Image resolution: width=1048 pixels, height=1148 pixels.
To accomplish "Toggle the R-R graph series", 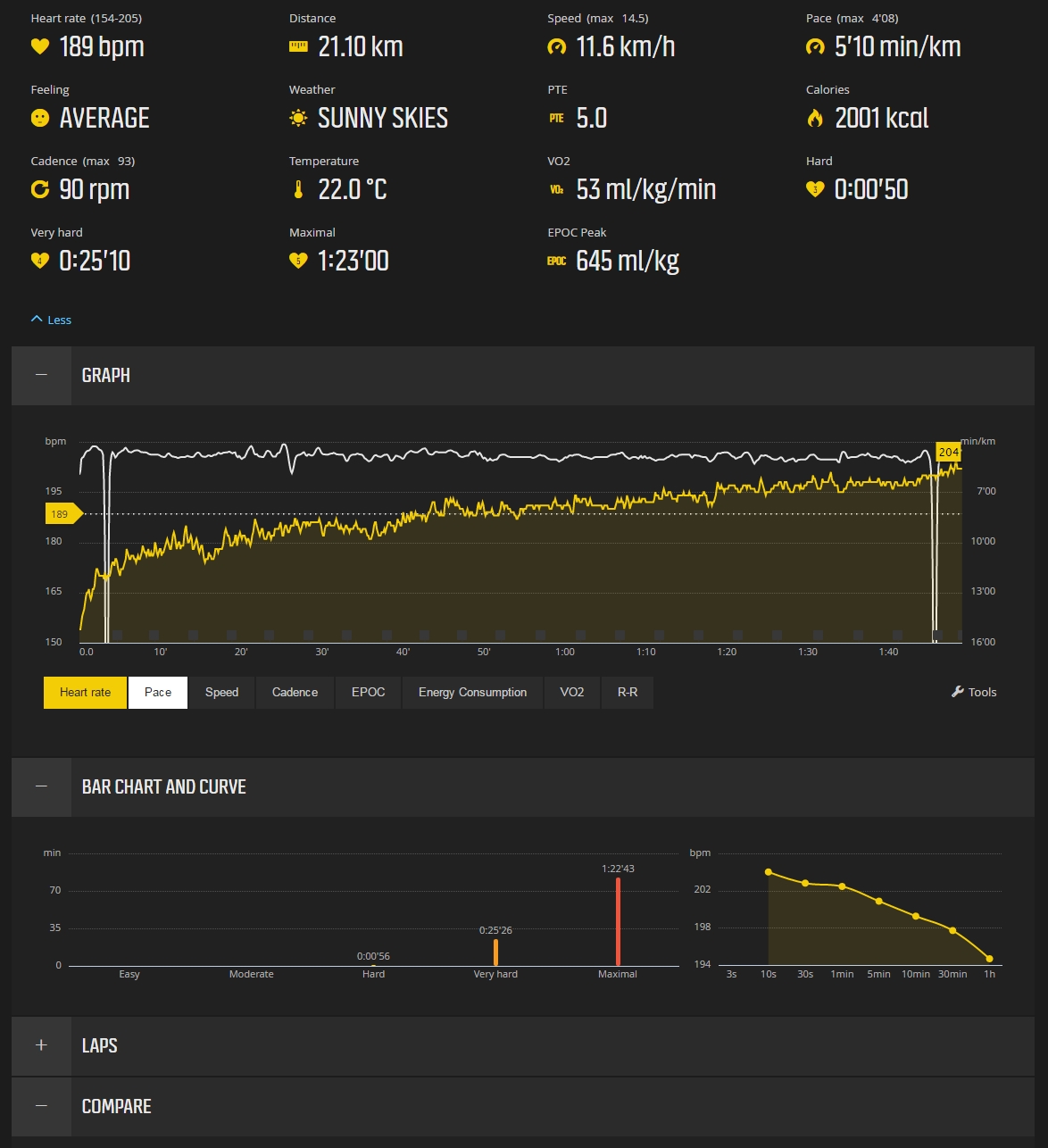I will [x=628, y=692].
